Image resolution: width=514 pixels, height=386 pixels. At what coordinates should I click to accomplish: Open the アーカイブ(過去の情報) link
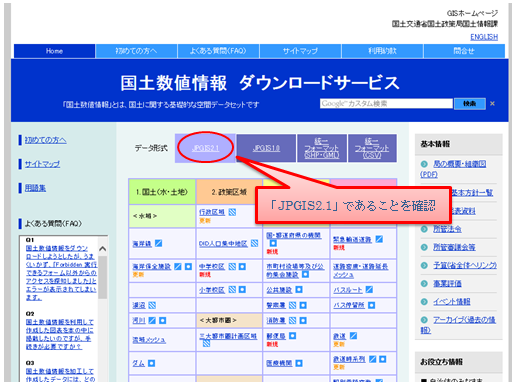458,325
